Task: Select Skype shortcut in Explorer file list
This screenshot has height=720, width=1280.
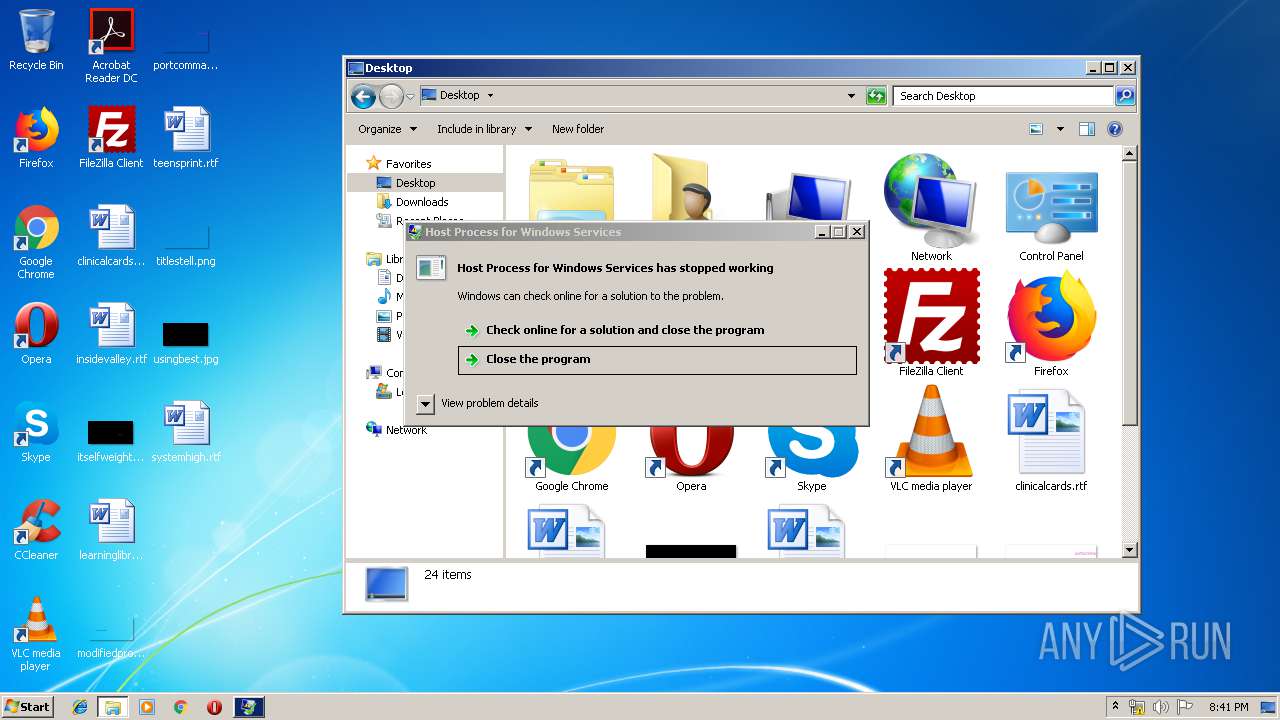Action: click(811, 458)
